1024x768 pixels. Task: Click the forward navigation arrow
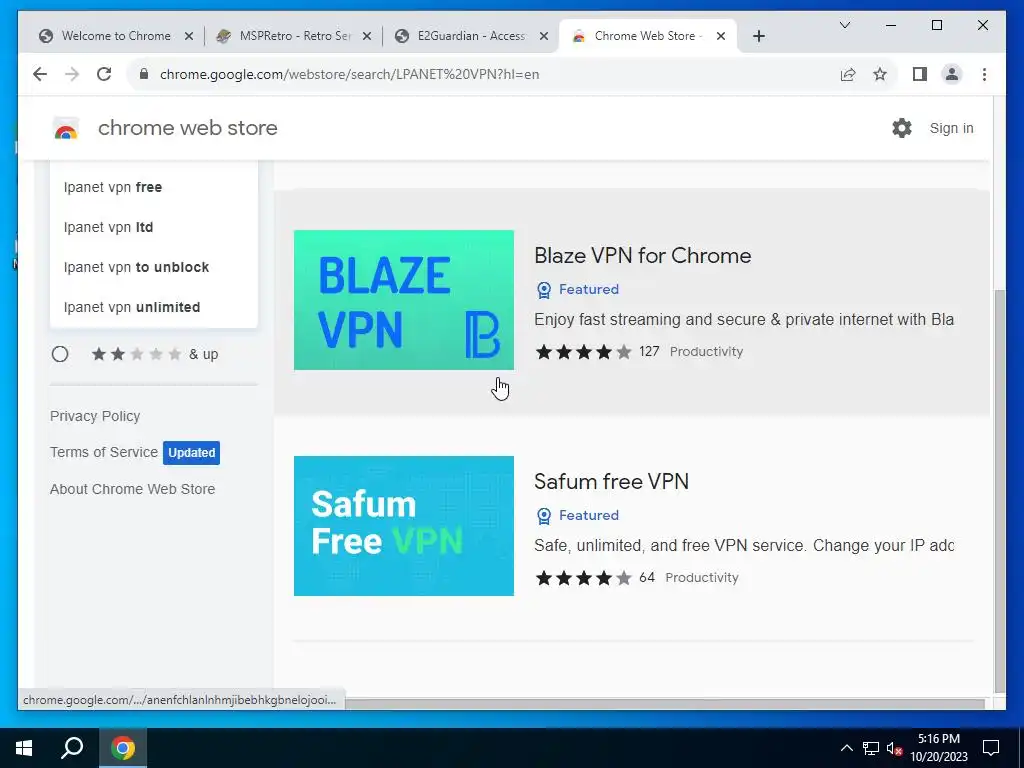(72, 74)
